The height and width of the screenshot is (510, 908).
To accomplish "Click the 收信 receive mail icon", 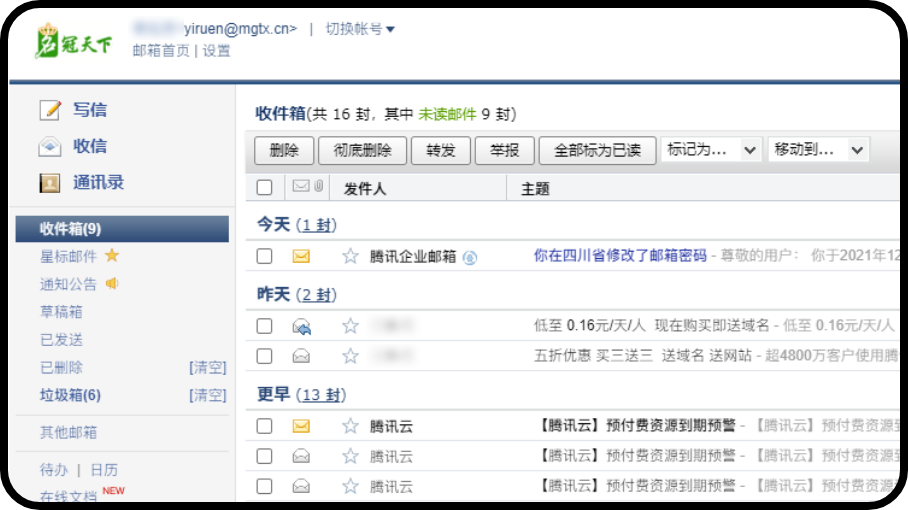I will tap(50, 147).
